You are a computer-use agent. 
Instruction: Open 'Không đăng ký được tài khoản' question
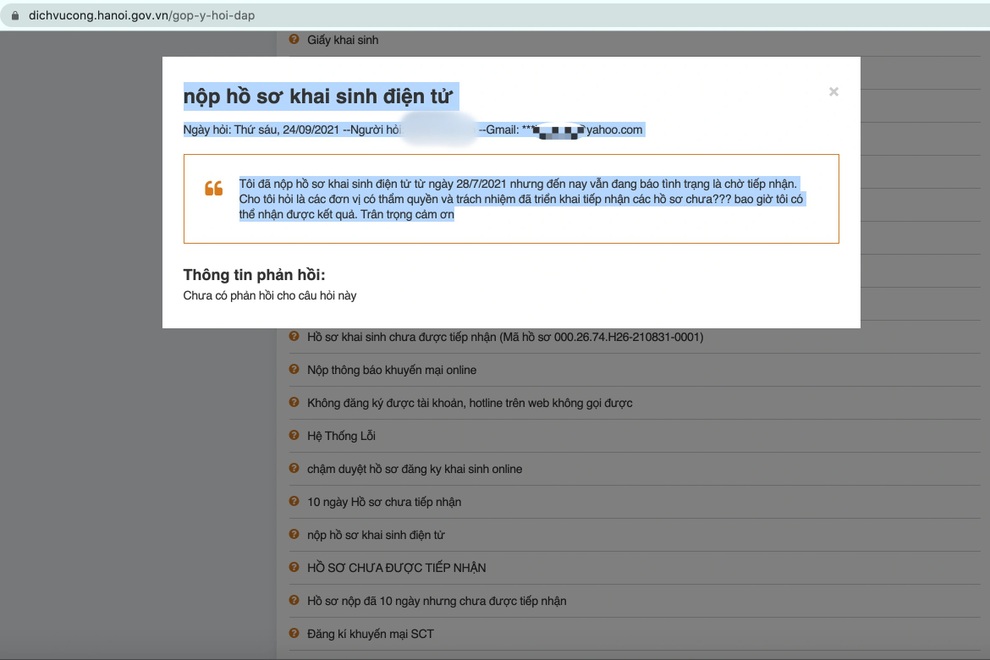pyautogui.click(x=470, y=403)
